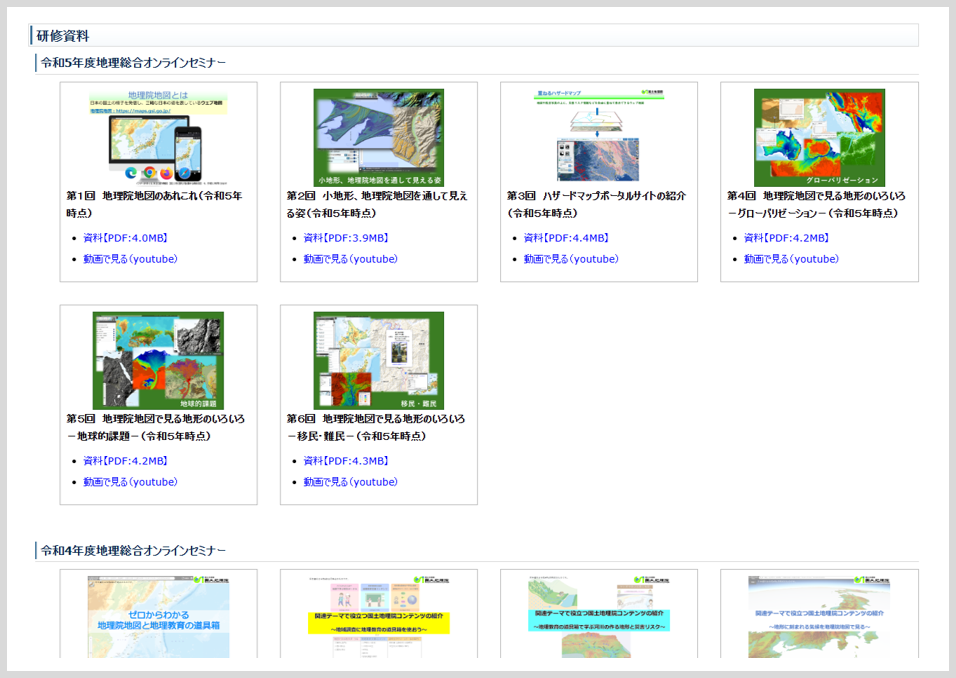The width and height of the screenshot is (956, 678).
Task: Select the cyan-banner 河川の作る地形 thumbnail
Action: point(599,616)
